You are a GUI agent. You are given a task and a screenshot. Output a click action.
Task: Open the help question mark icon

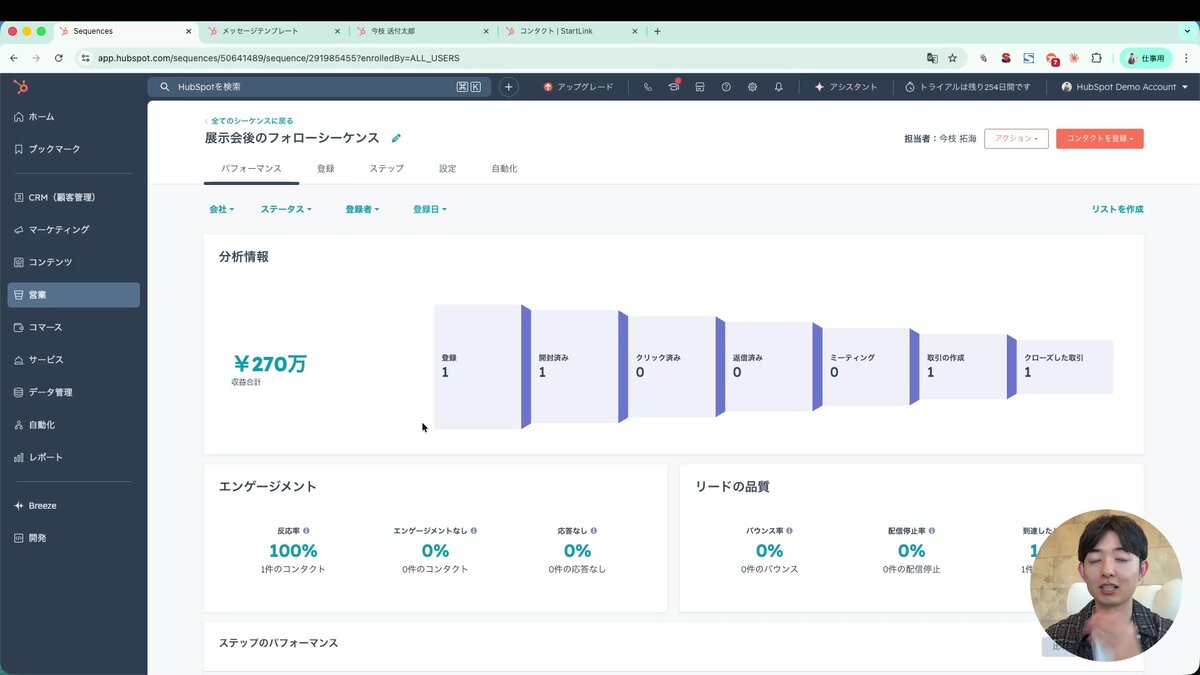(726, 86)
